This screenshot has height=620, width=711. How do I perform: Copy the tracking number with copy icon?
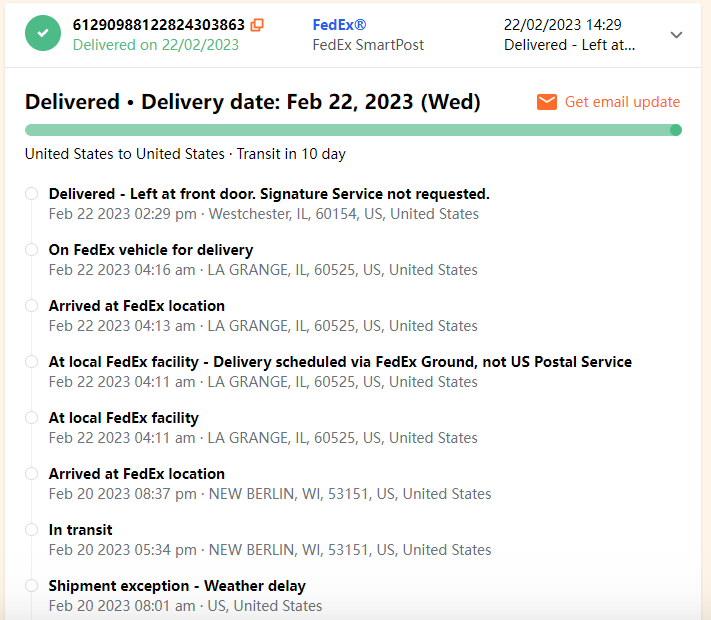(x=257, y=25)
